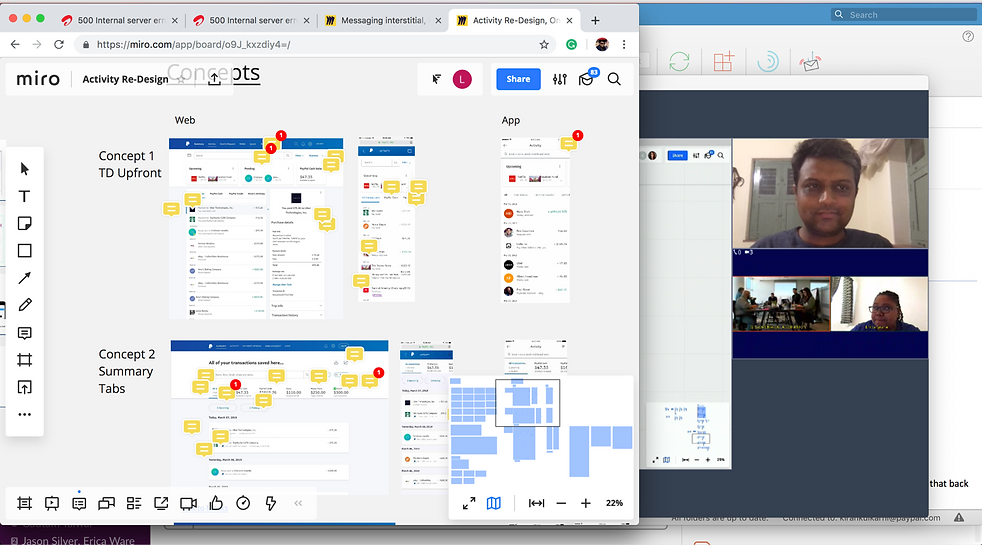Open board search magnifier

pos(614,79)
